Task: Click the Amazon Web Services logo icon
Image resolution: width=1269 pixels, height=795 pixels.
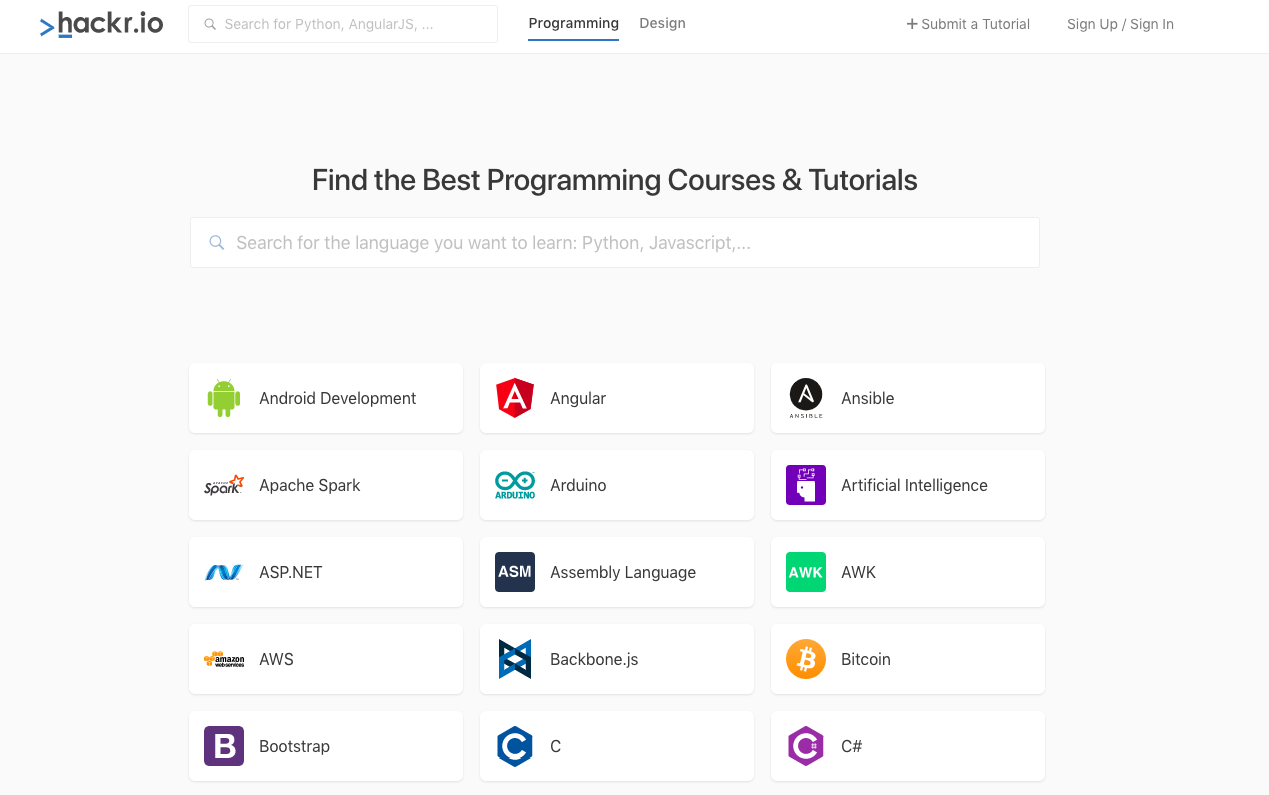Action: point(224,659)
